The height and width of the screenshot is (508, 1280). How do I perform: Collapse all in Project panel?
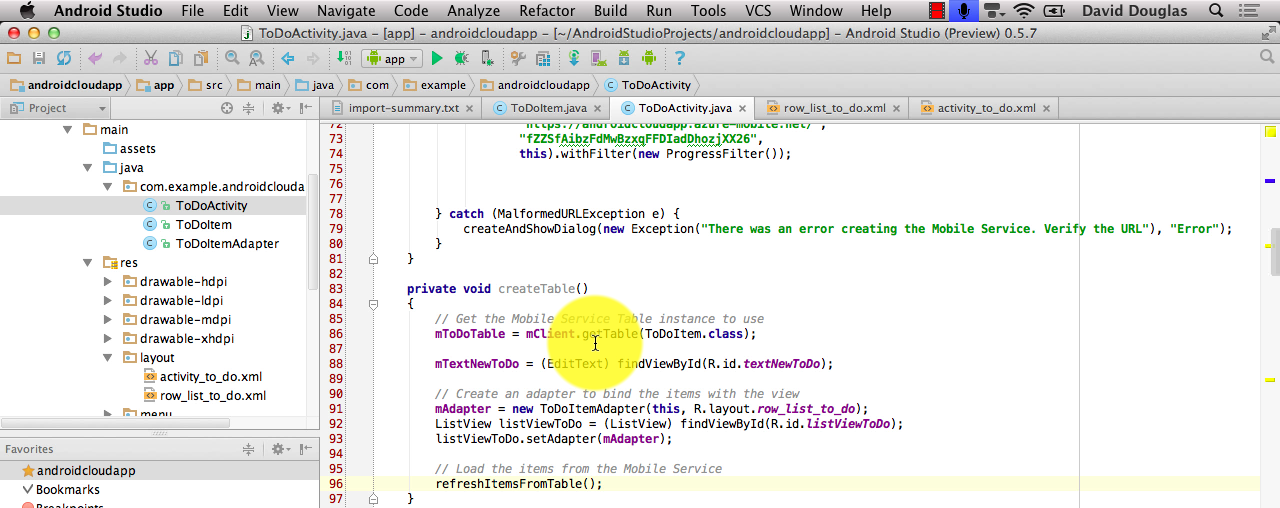(x=251, y=108)
